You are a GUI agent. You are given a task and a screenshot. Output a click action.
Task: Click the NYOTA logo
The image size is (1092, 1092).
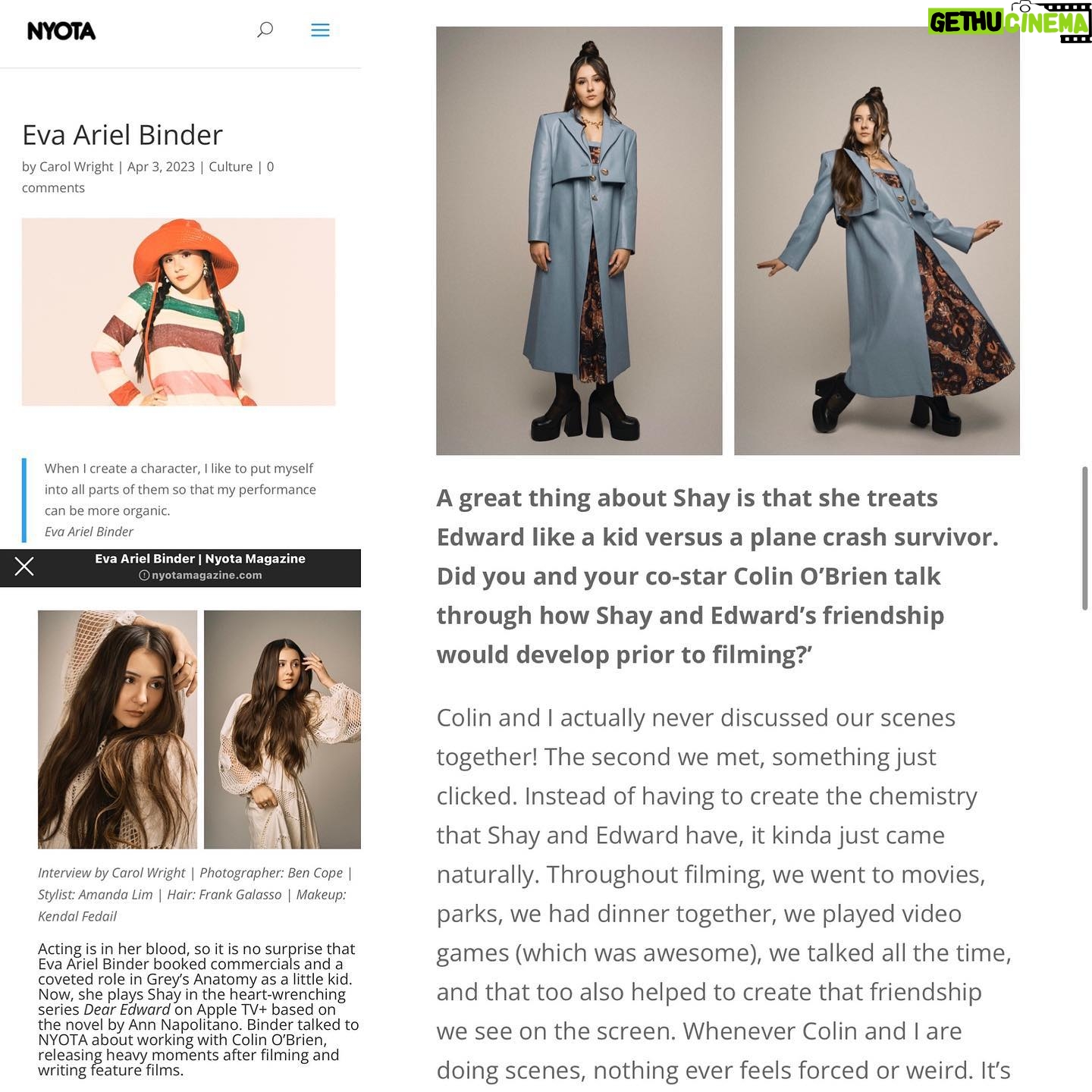(x=61, y=31)
